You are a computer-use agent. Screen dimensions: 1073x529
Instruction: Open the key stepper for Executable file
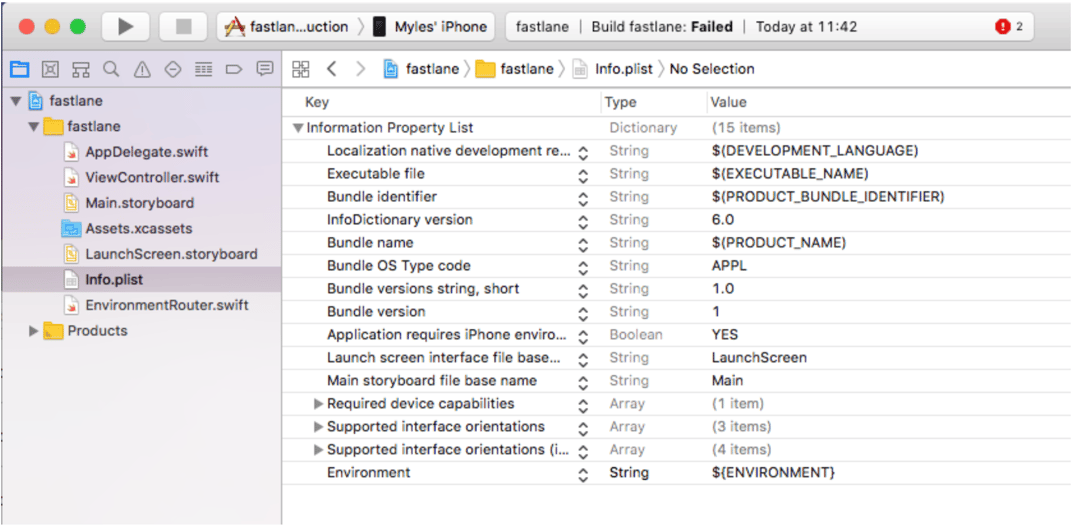click(x=583, y=176)
